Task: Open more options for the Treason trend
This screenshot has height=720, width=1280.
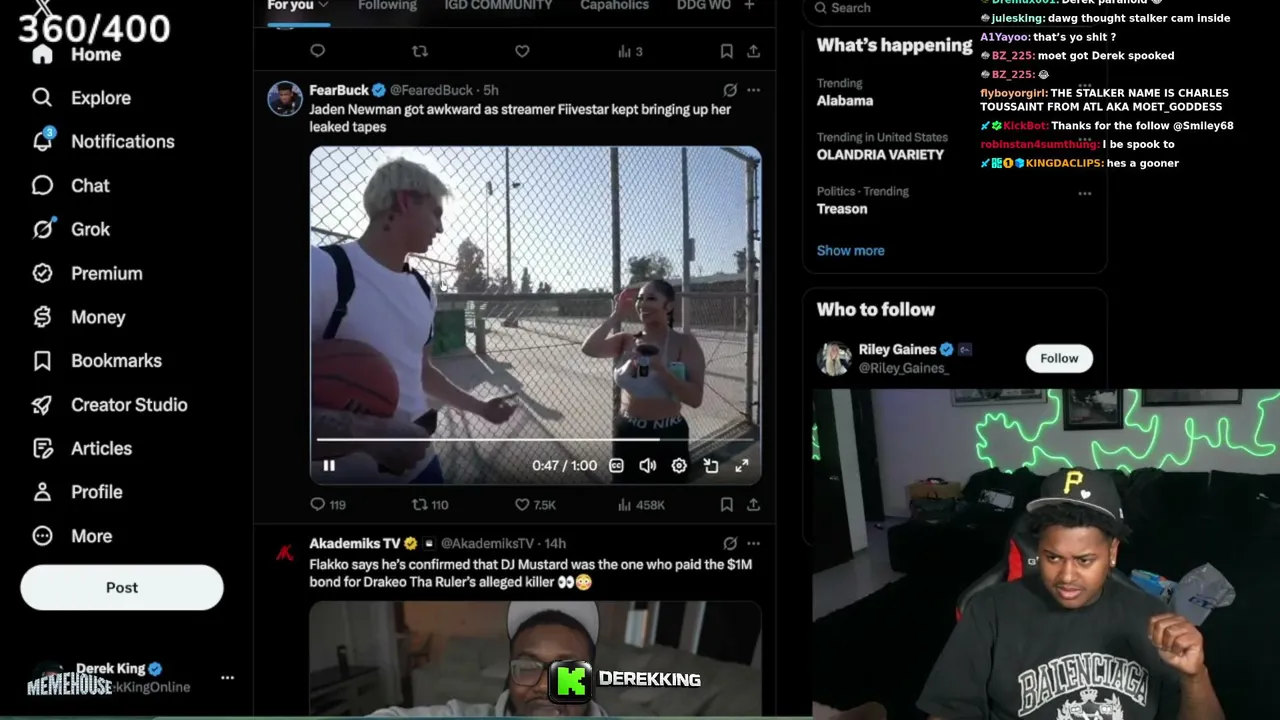Action: [x=1085, y=193]
